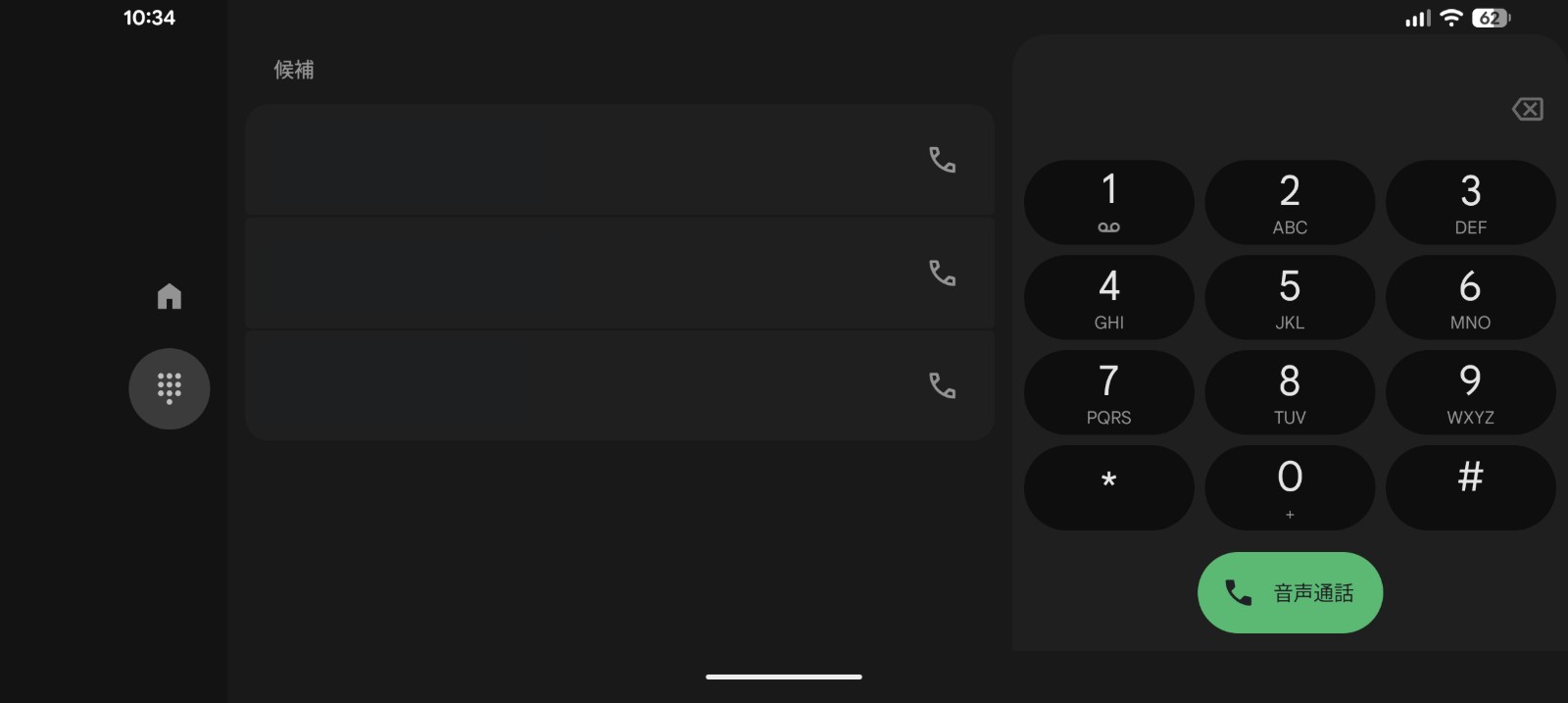Call the third suggested contact

[x=942, y=385]
